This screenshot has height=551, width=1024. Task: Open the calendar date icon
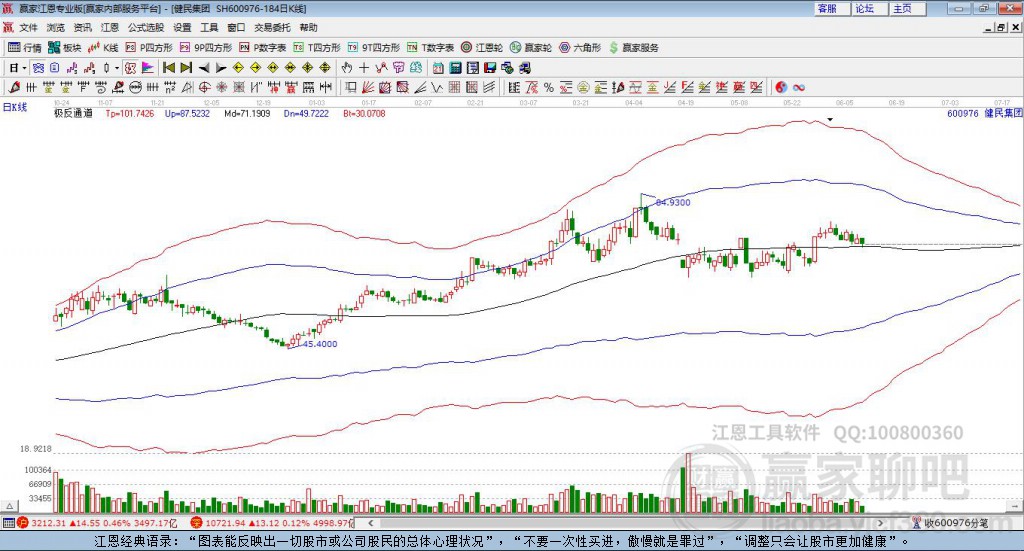(x=438, y=68)
